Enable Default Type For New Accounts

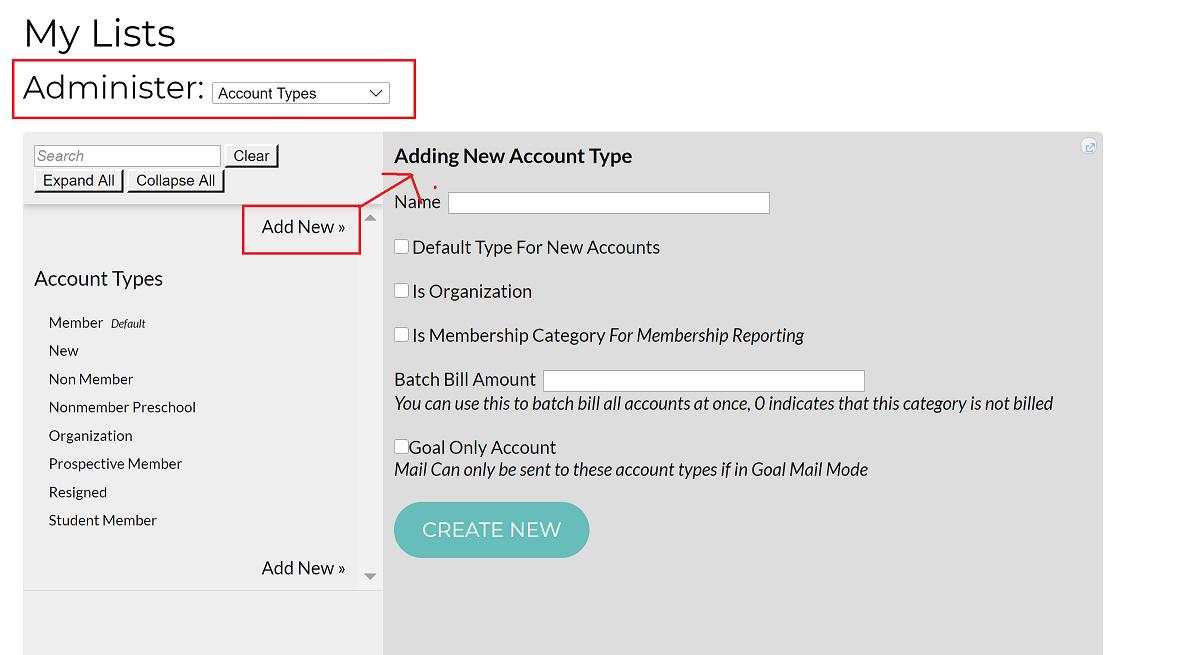coord(401,246)
